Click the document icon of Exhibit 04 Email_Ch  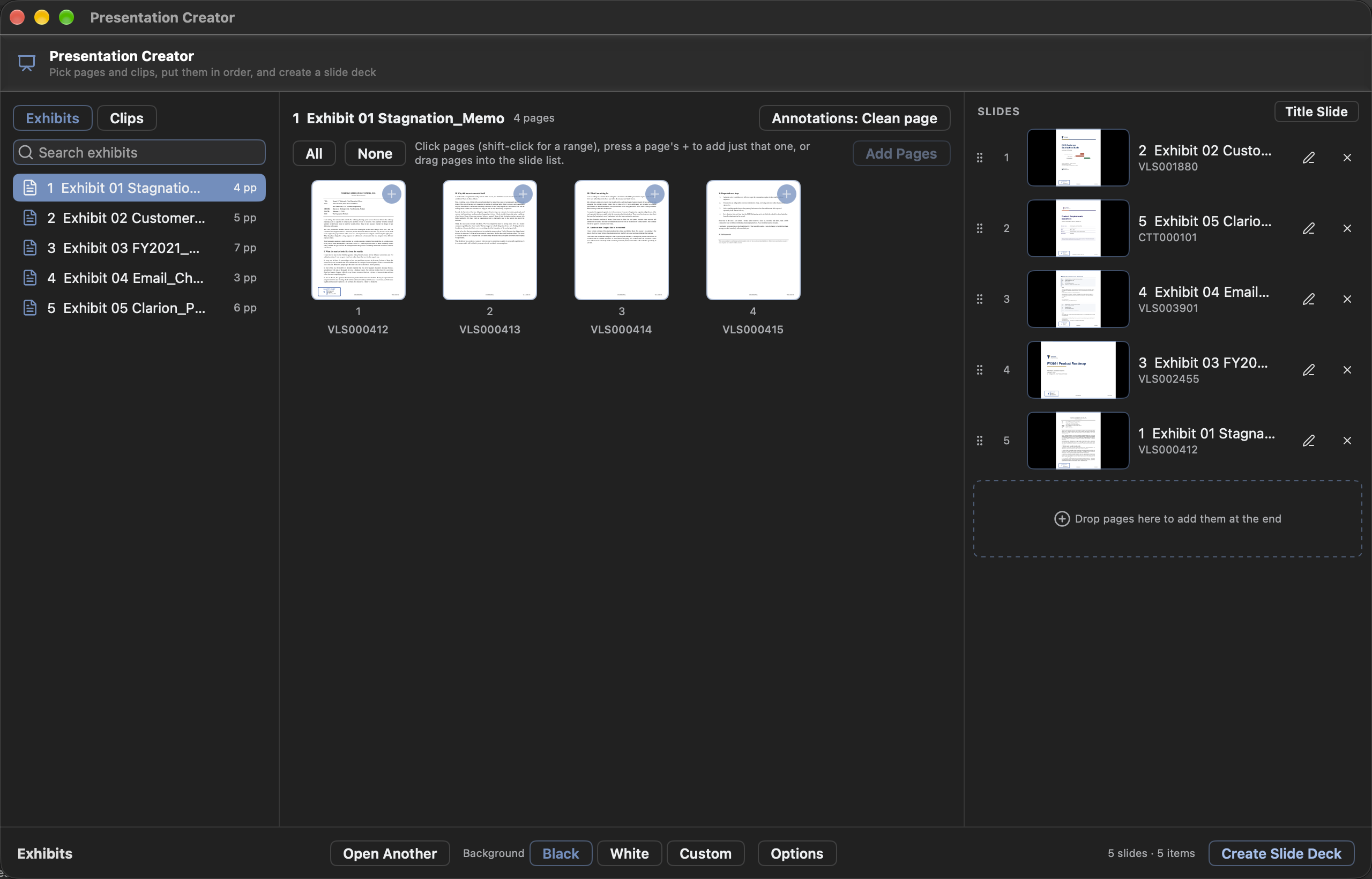click(29, 278)
